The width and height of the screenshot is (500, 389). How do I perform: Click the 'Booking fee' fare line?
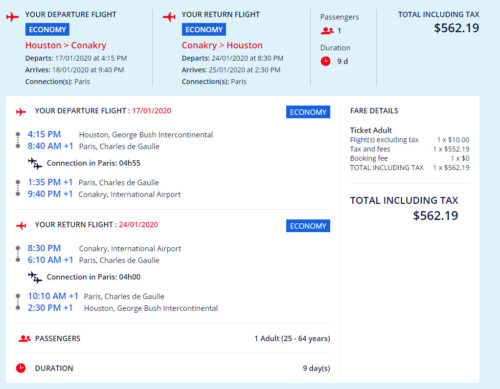tap(369, 158)
